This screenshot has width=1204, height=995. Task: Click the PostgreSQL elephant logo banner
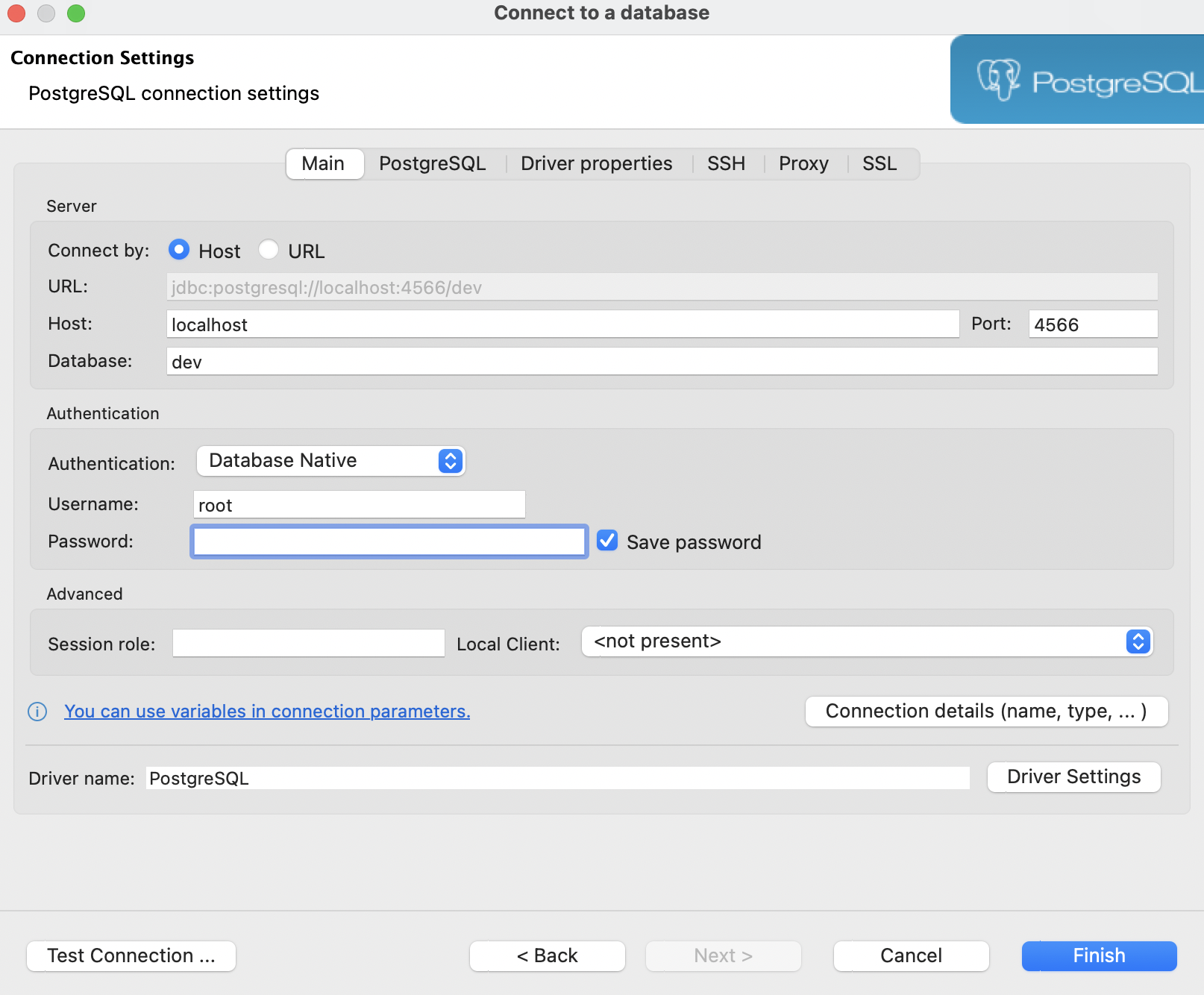pyautogui.click(x=1077, y=79)
